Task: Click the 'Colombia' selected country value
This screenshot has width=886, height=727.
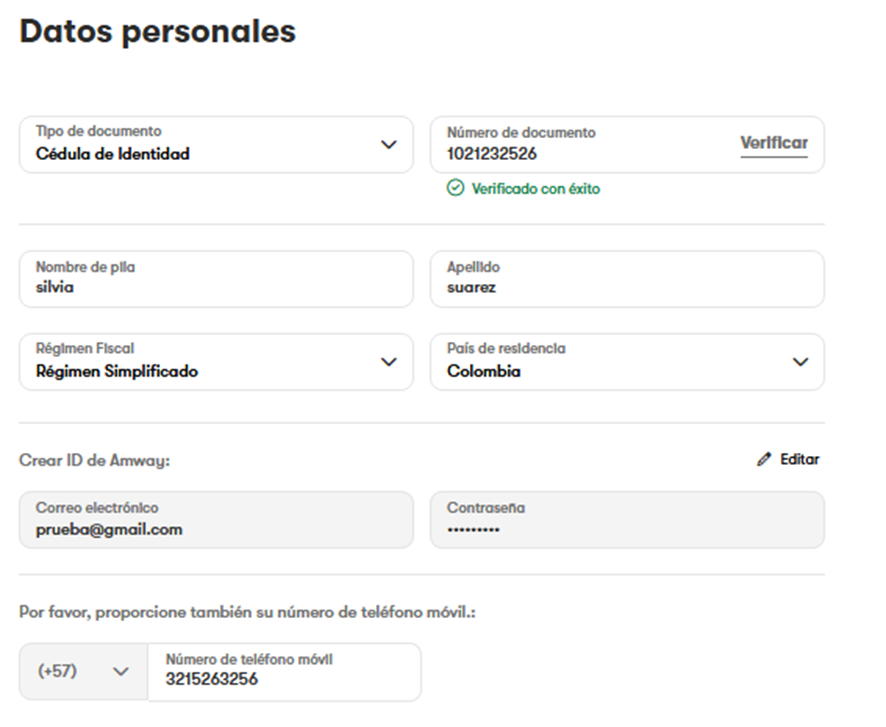Action: coord(484,372)
